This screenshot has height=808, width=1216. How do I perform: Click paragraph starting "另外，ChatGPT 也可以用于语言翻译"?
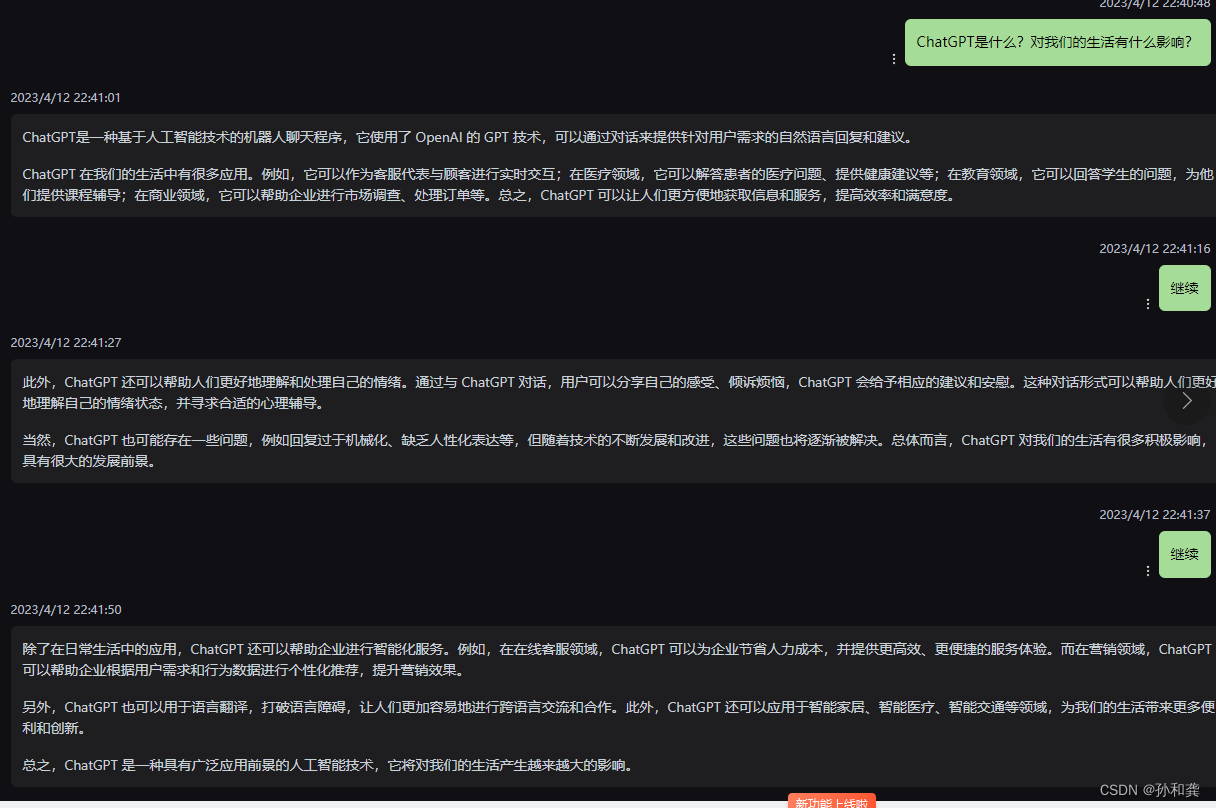click(x=618, y=718)
